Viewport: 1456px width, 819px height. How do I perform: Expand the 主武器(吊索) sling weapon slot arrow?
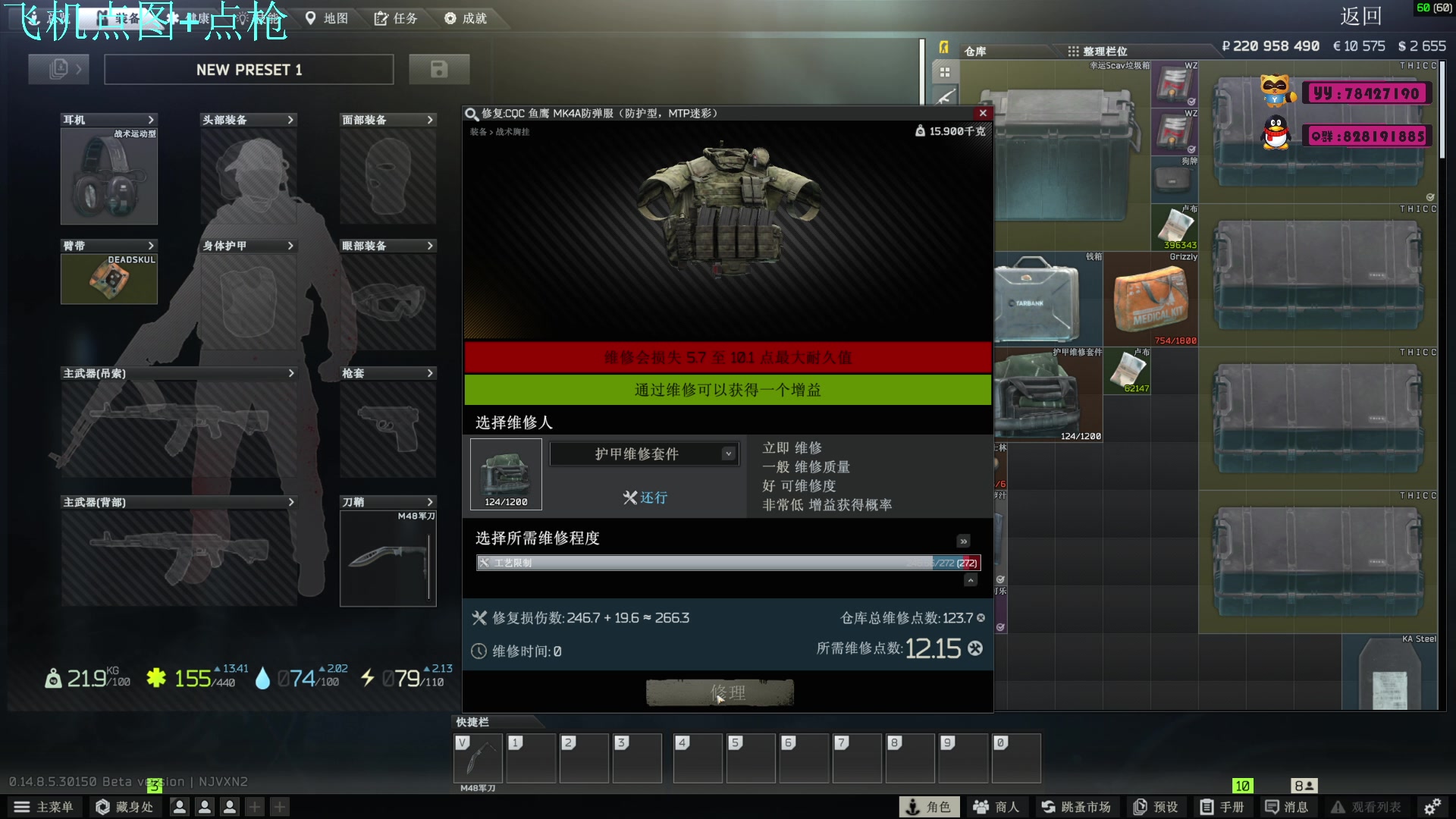click(x=290, y=373)
